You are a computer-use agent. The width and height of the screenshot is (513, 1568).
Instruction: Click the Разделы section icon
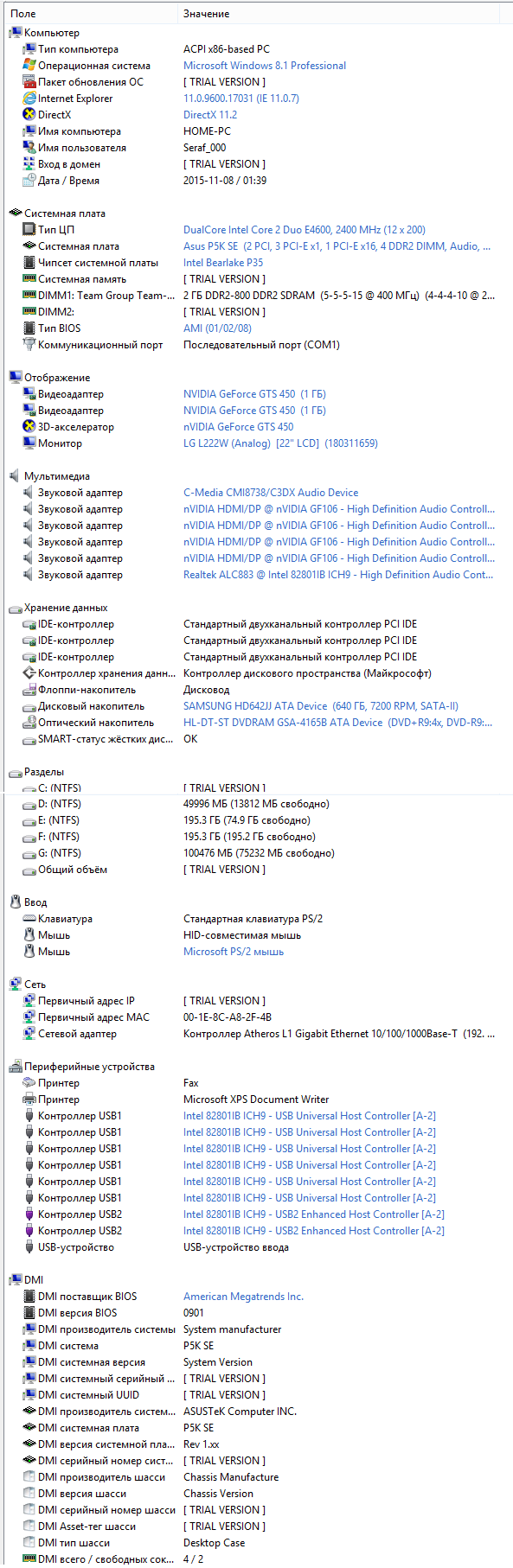15,772
